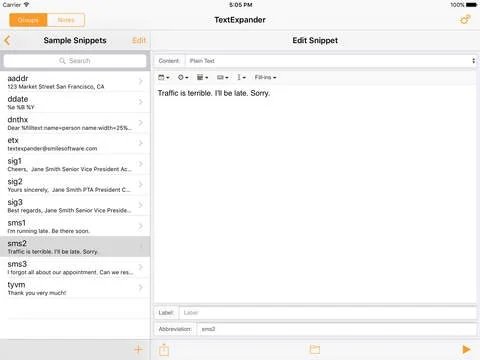480x360 pixels.
Task: Select the sig1 snippet
Action: pyautogui.click(x=75, y=165)
